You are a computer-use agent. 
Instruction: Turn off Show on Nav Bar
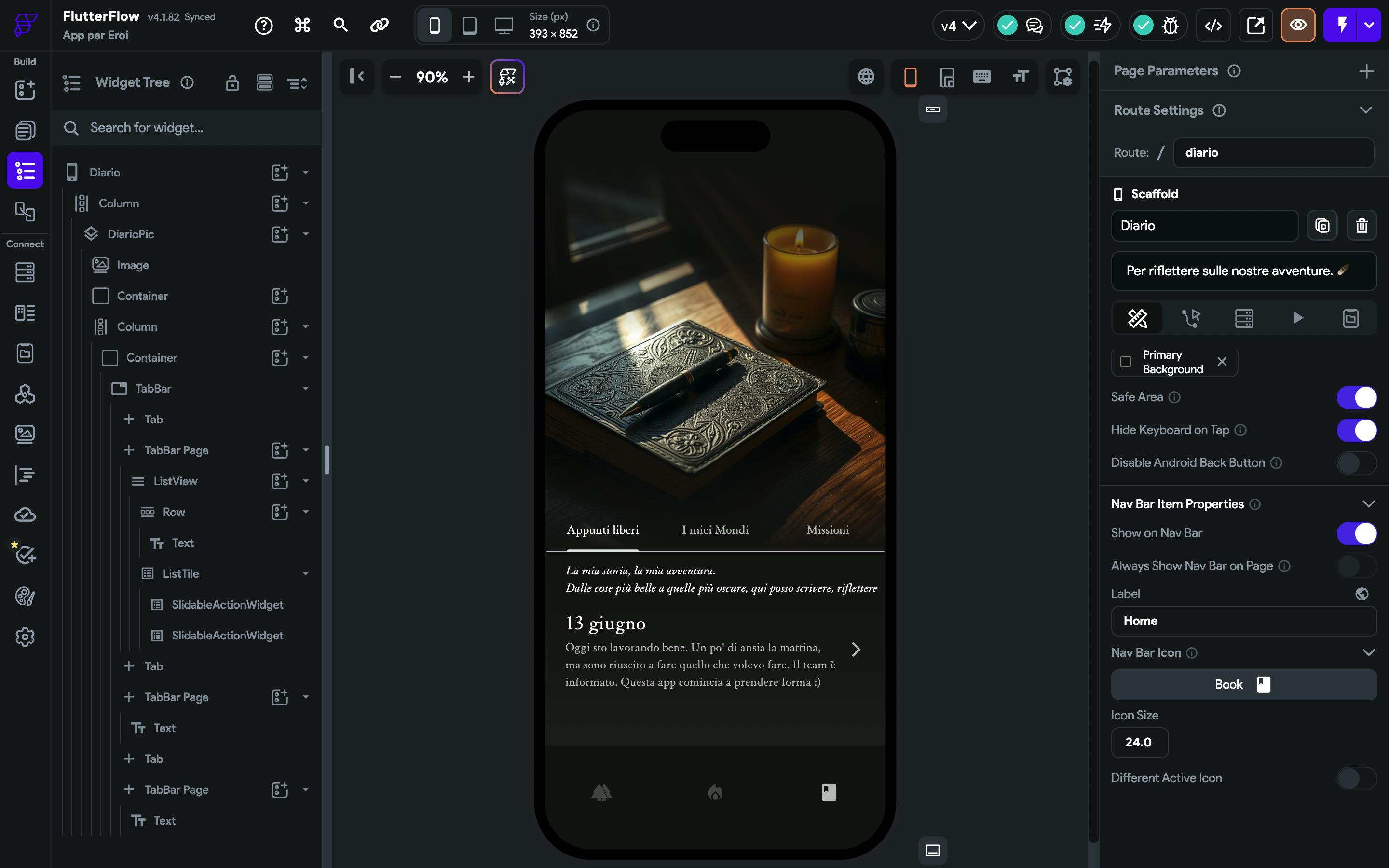coord(1356,533)
